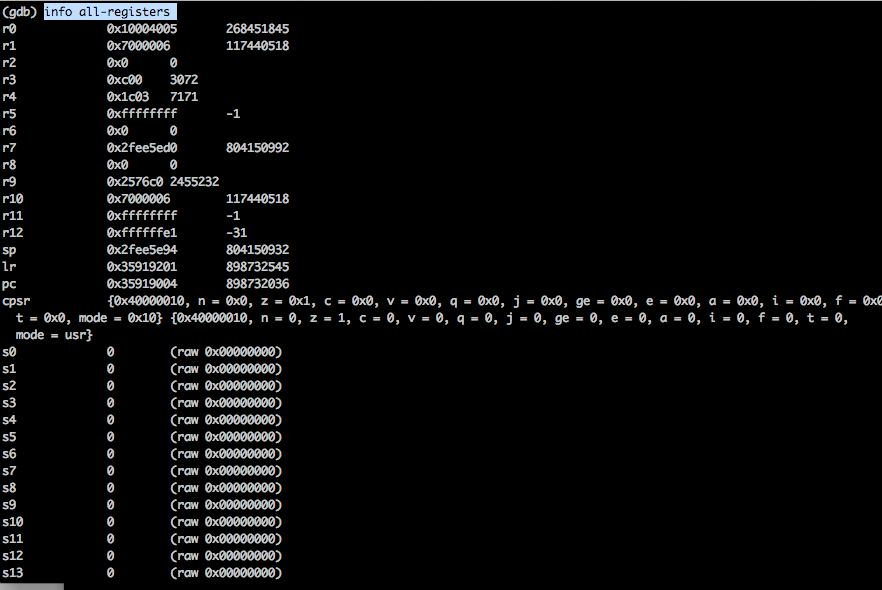This screenshot has width=882, height=590.
Task: Click the s0 register name
Action: (10, 352)
